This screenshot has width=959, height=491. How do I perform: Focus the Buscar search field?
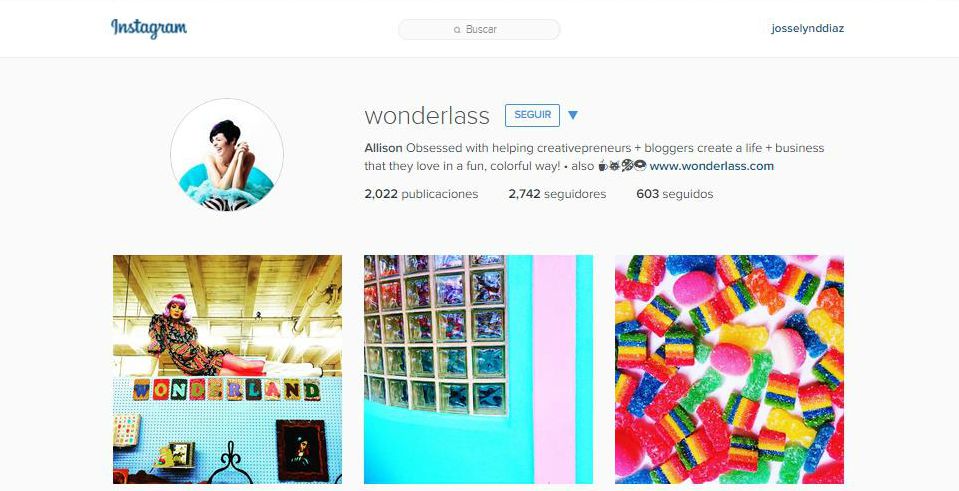click(x=479, y=29)
